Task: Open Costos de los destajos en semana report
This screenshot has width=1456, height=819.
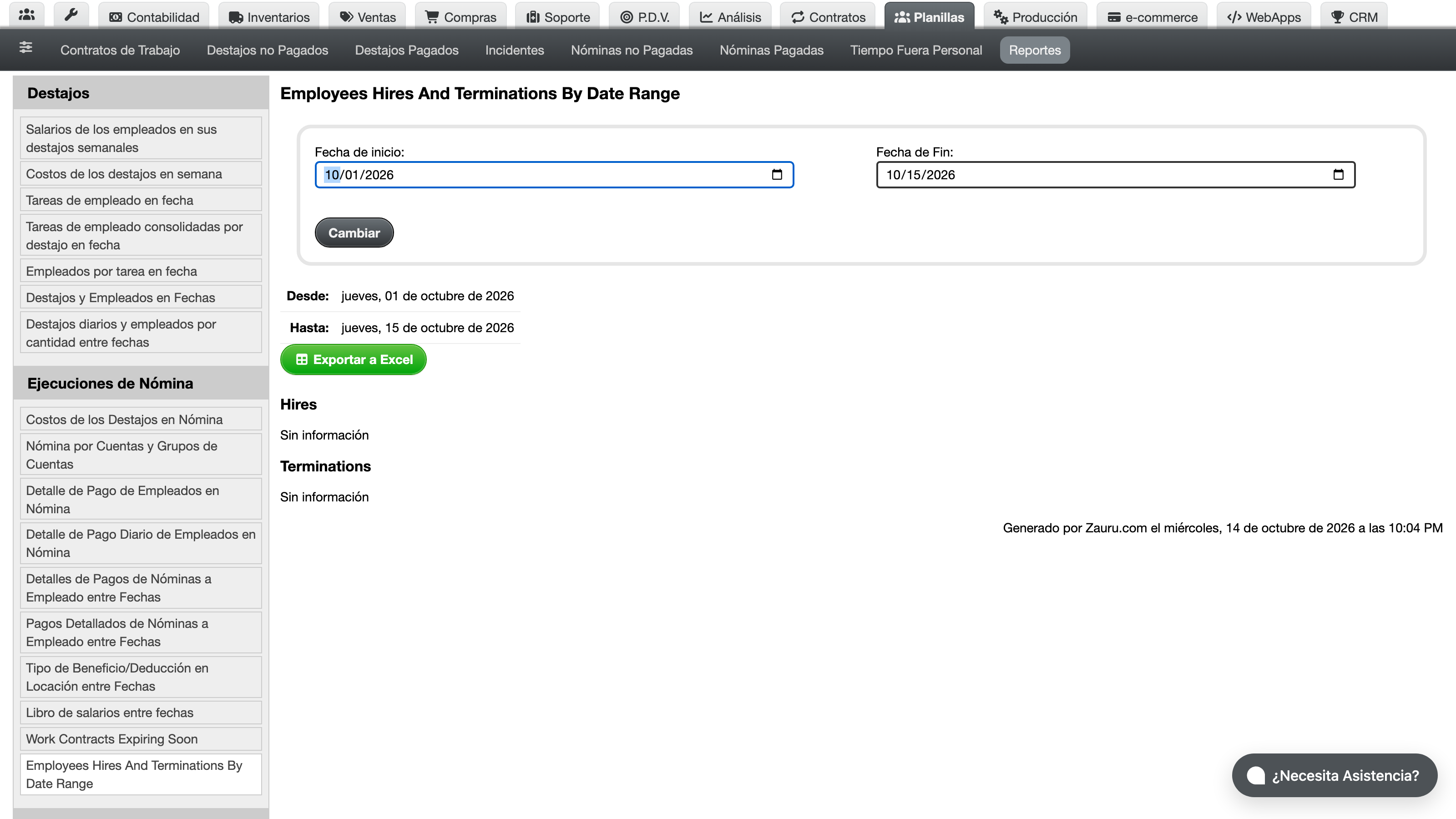Action: point(141,173)
